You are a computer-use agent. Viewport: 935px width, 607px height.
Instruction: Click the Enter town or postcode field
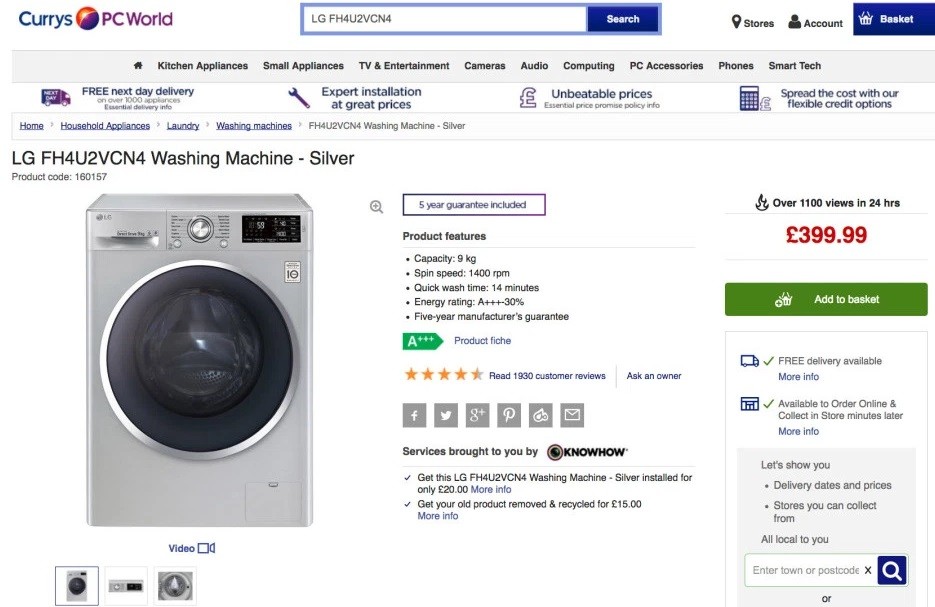[805, 570]
